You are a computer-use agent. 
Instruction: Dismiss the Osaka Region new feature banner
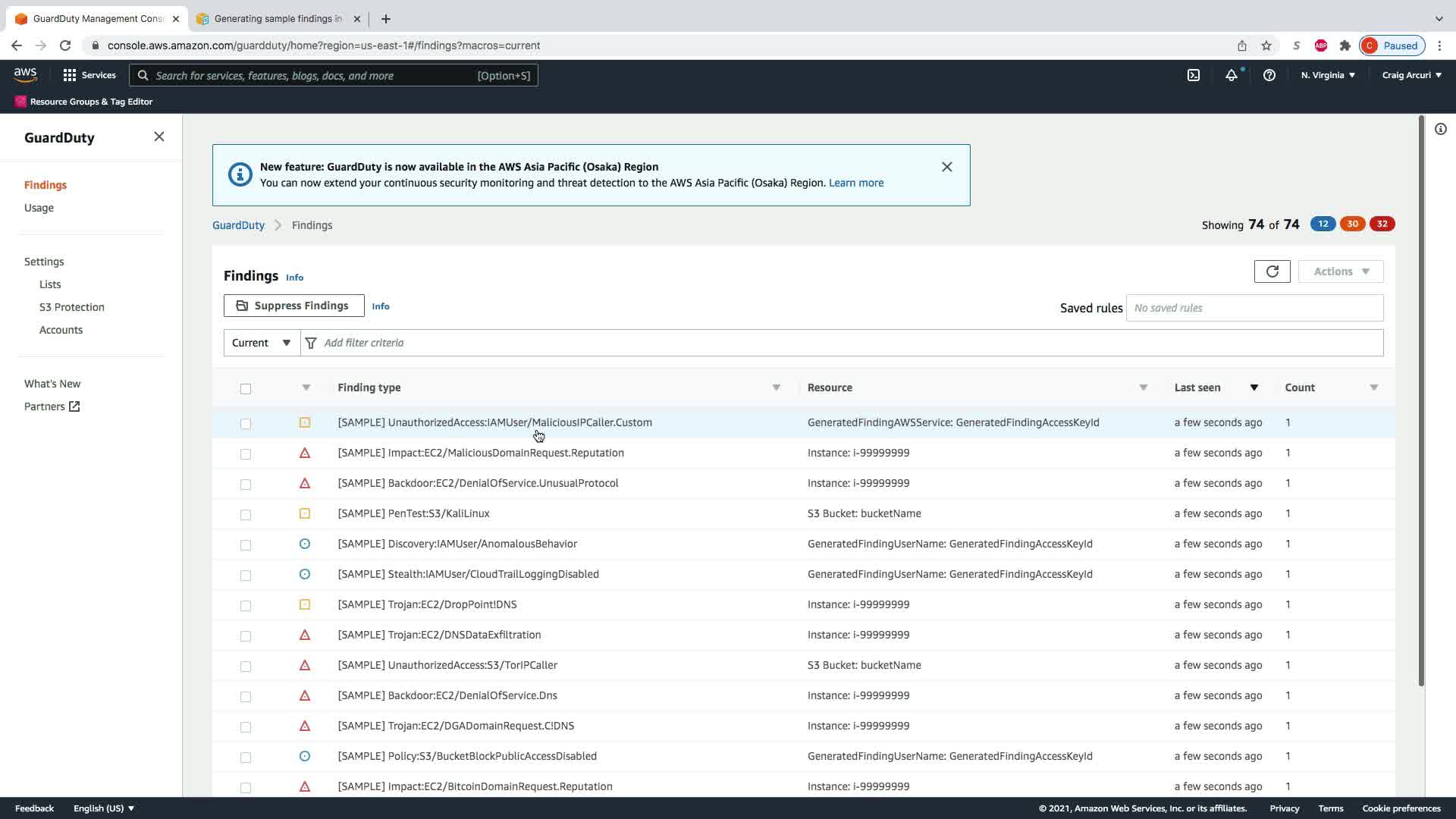(946, 167)
